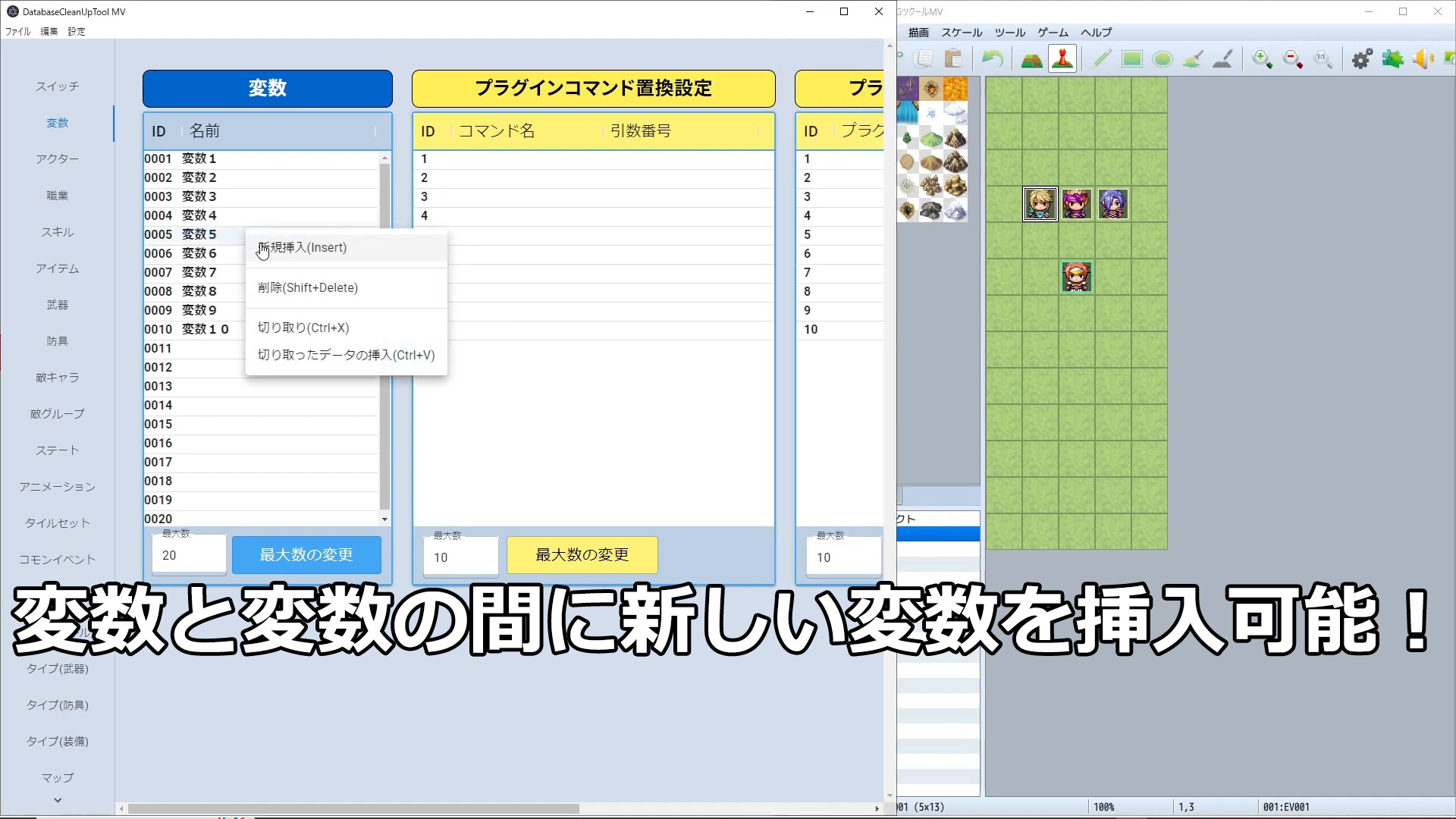The width and height of the screenshot is (1456, 819).
Task: Select the Rectangle drawing tool
Action: pyautogui.click(x=1131, y=58)
